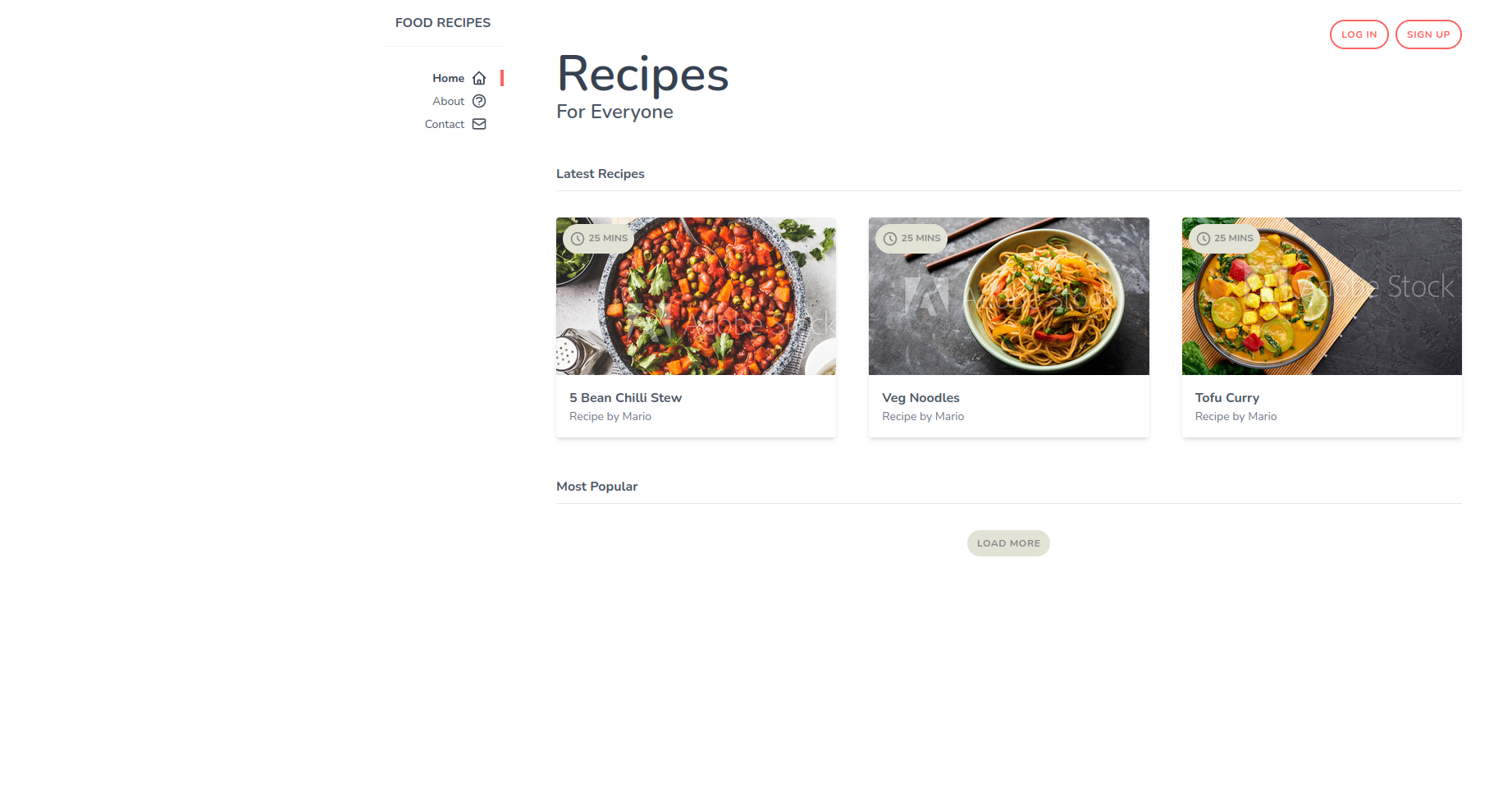Image resolution: width=1512 pixels, height=787 pixels.
Task: Open the Veg Noodles image
Action: (x=1008, y=296)
